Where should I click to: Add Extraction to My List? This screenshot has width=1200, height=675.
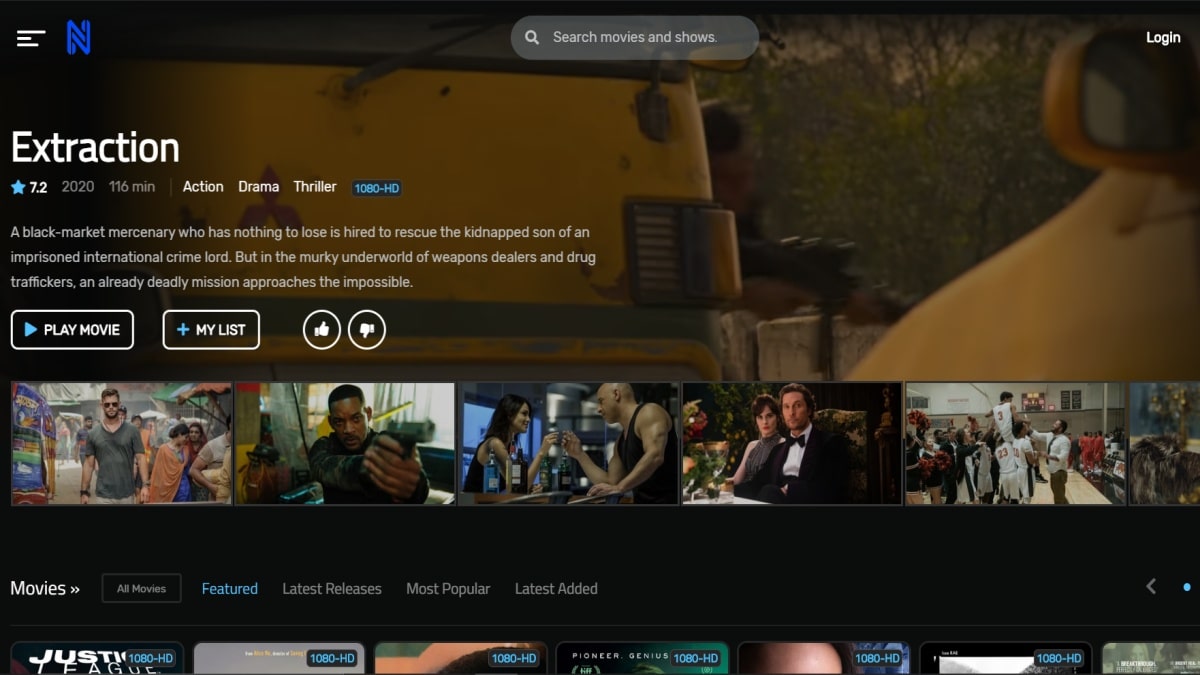pyautogui.click(x=211, y=330)
